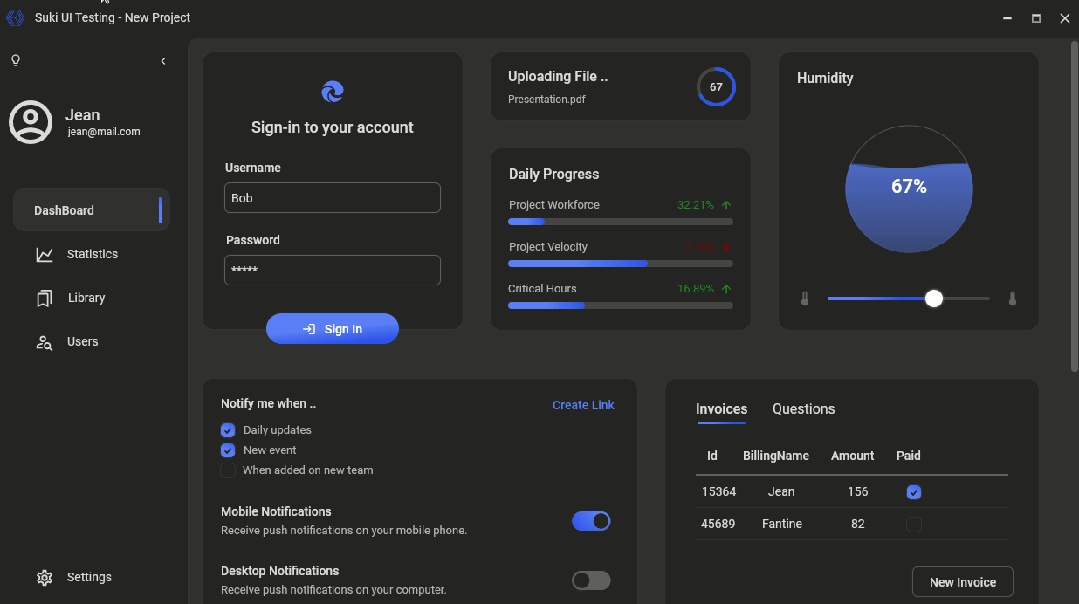
Task: Collapse the sidebar with chevron arrow
Action: (163, 61)
